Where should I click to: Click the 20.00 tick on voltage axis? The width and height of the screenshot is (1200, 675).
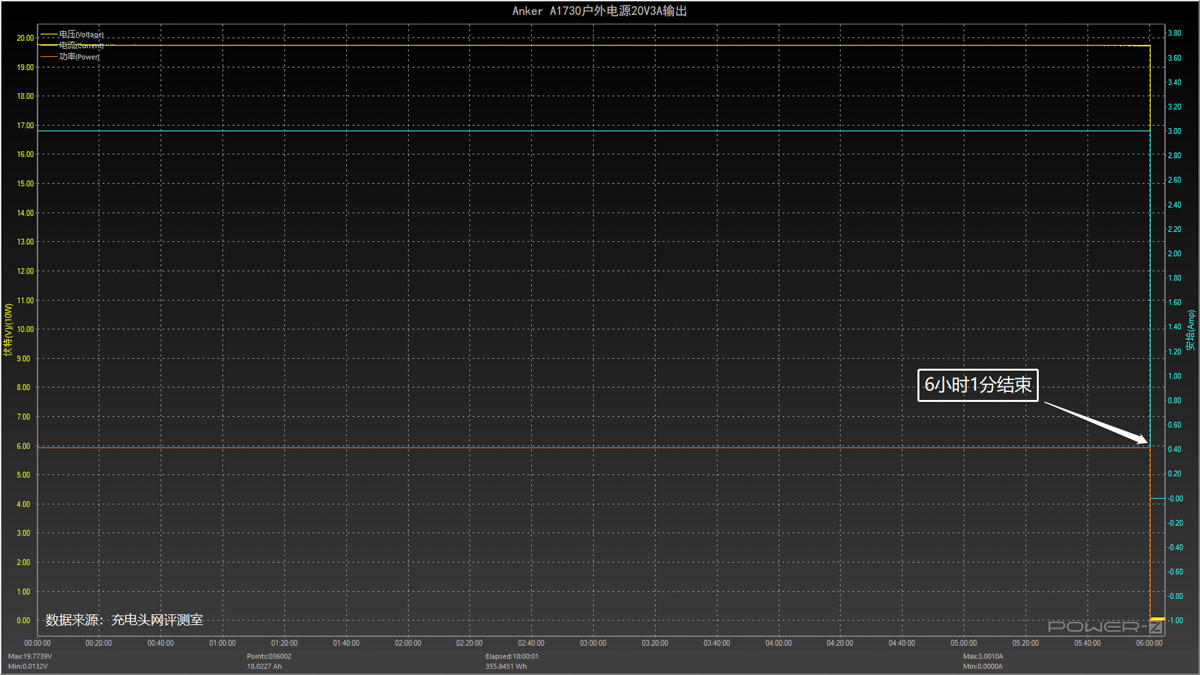point(25,38)
